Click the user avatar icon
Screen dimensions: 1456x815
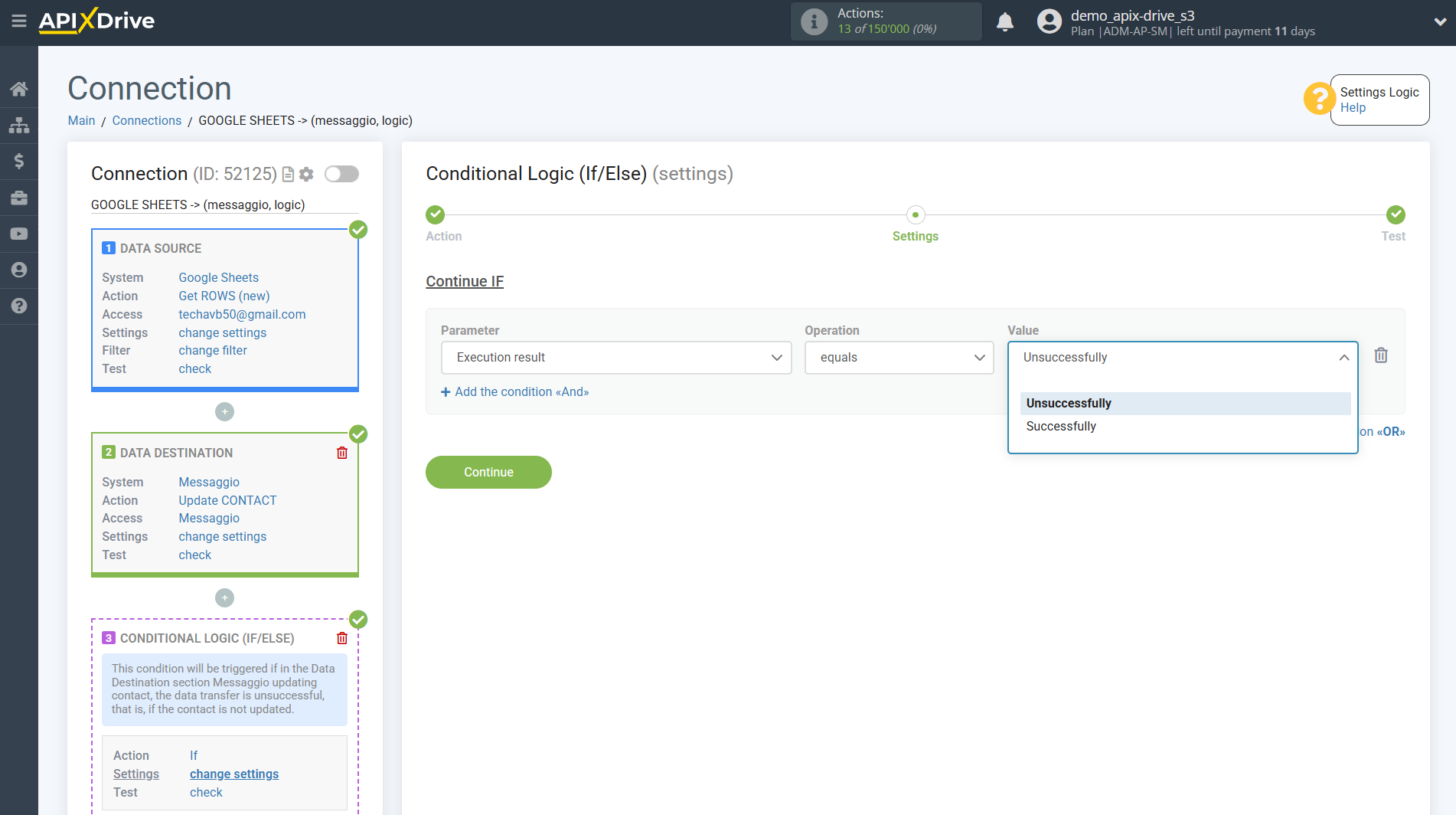coord(1049,21)
